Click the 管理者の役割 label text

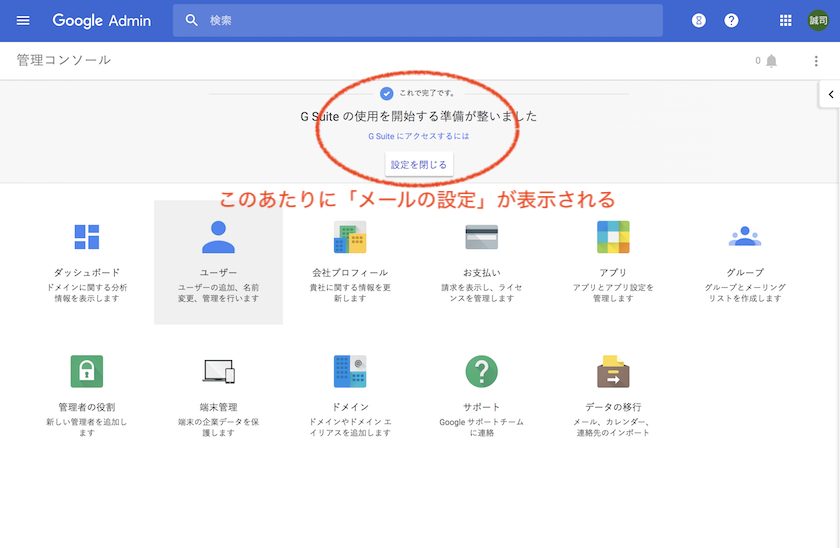pyautogui.click(x=87, y=407)
